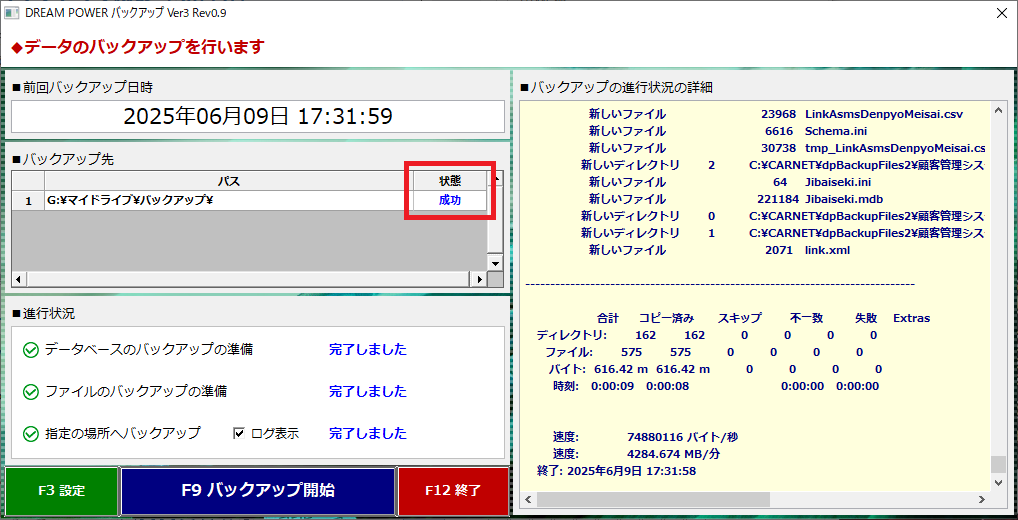Click the 23968 file size value
The width and height of the screenshot is (1018, 520).
[778, 114]
